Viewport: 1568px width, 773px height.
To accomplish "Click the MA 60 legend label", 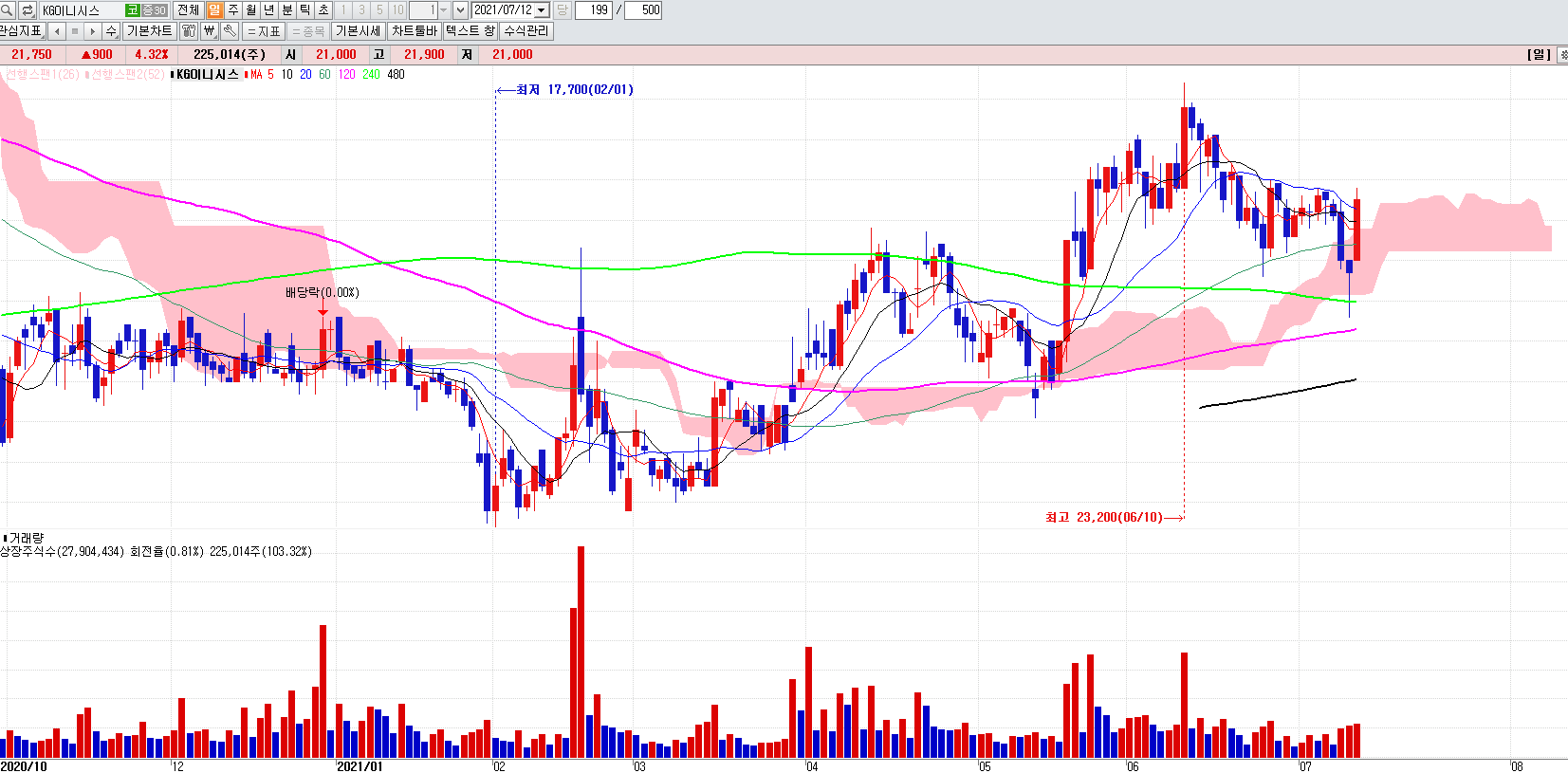I will [324, 74].
